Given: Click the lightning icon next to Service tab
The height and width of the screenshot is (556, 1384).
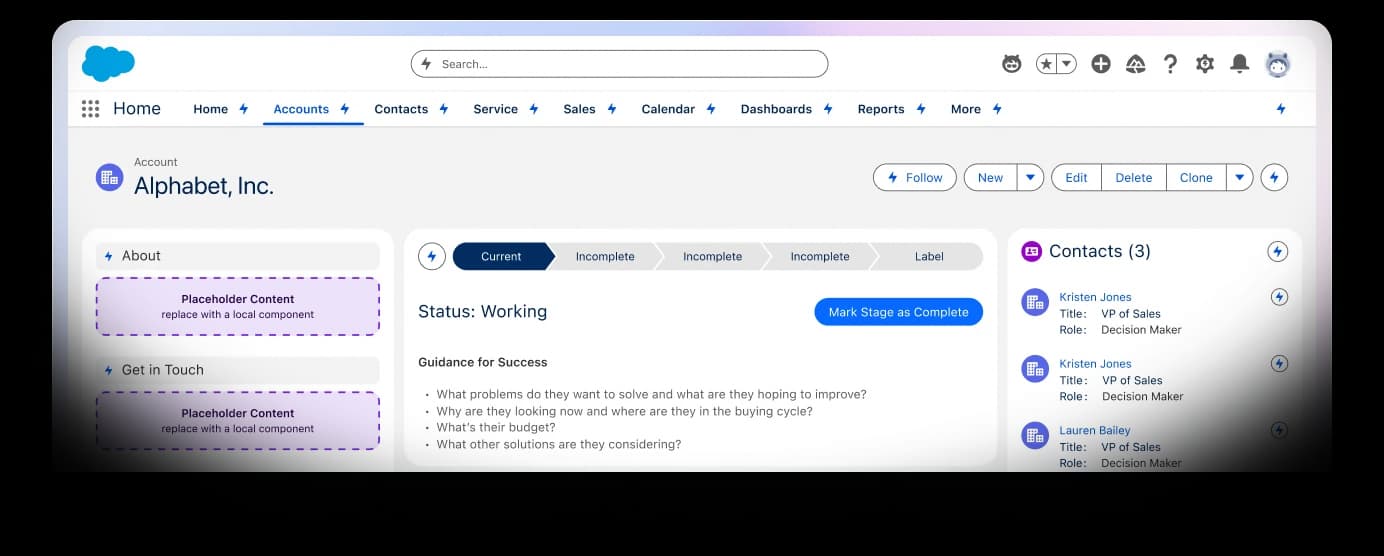Looking at the screenshot, I should 533,109.
